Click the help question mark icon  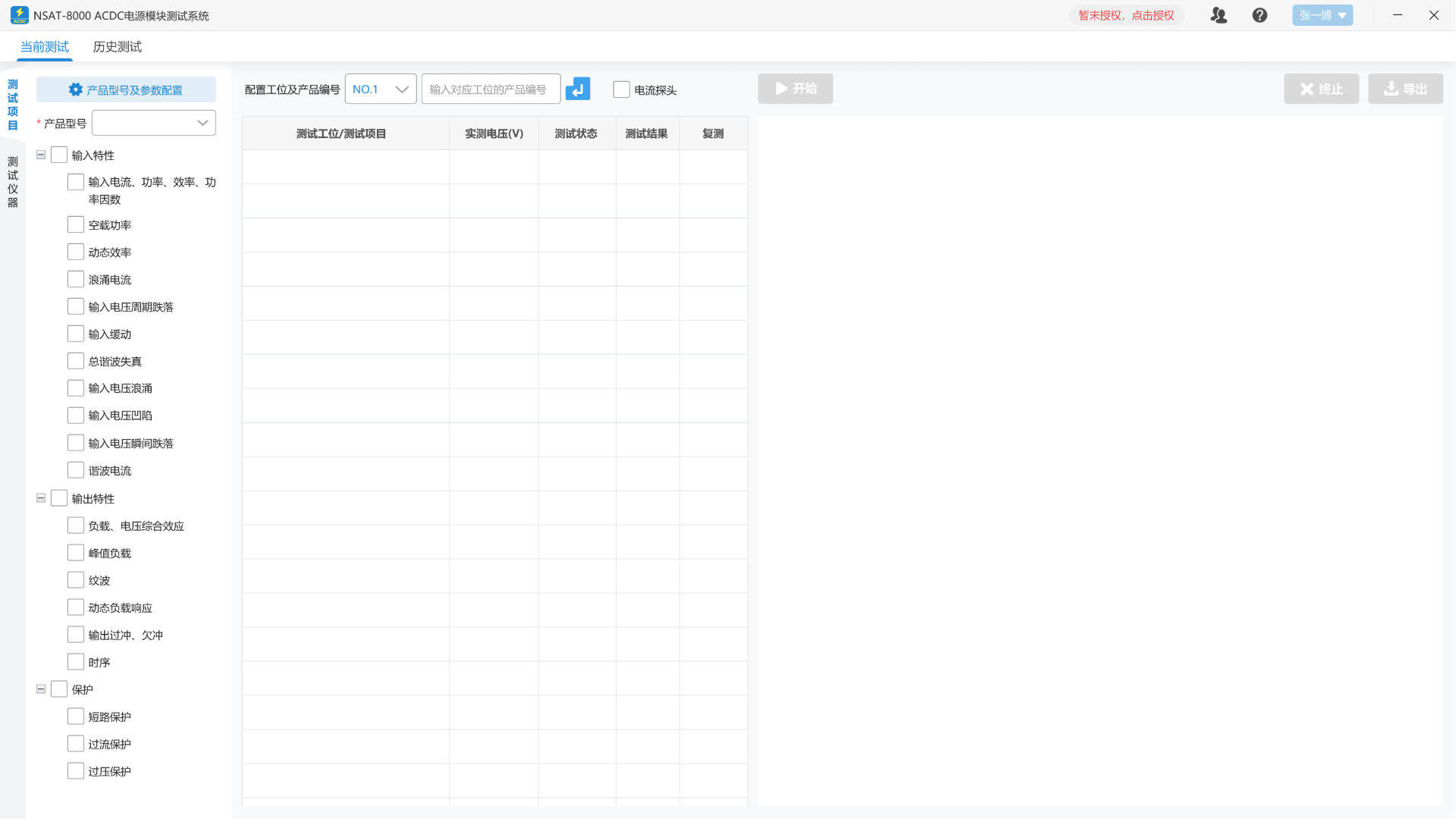(x=1260, y=15)
